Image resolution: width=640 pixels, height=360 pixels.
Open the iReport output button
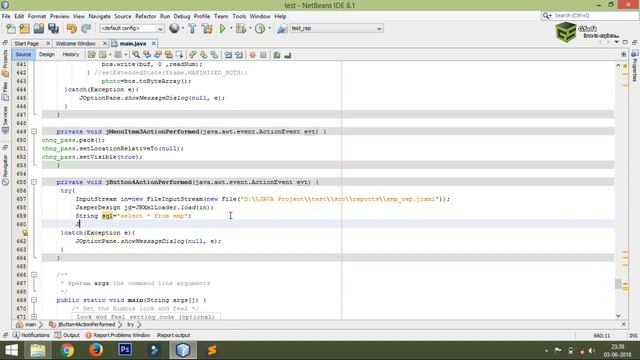[173, 335]
